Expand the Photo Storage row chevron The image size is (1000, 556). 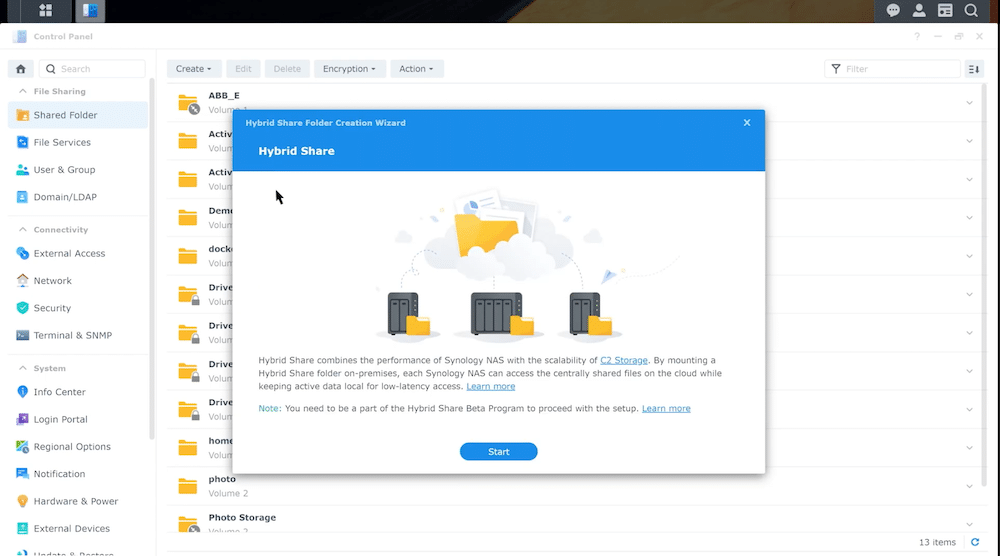pyautogui.click(x=969, y=524)
